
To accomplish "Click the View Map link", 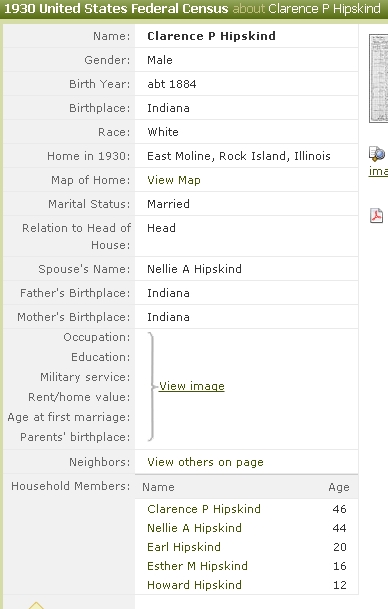I will tap(174, 180).
